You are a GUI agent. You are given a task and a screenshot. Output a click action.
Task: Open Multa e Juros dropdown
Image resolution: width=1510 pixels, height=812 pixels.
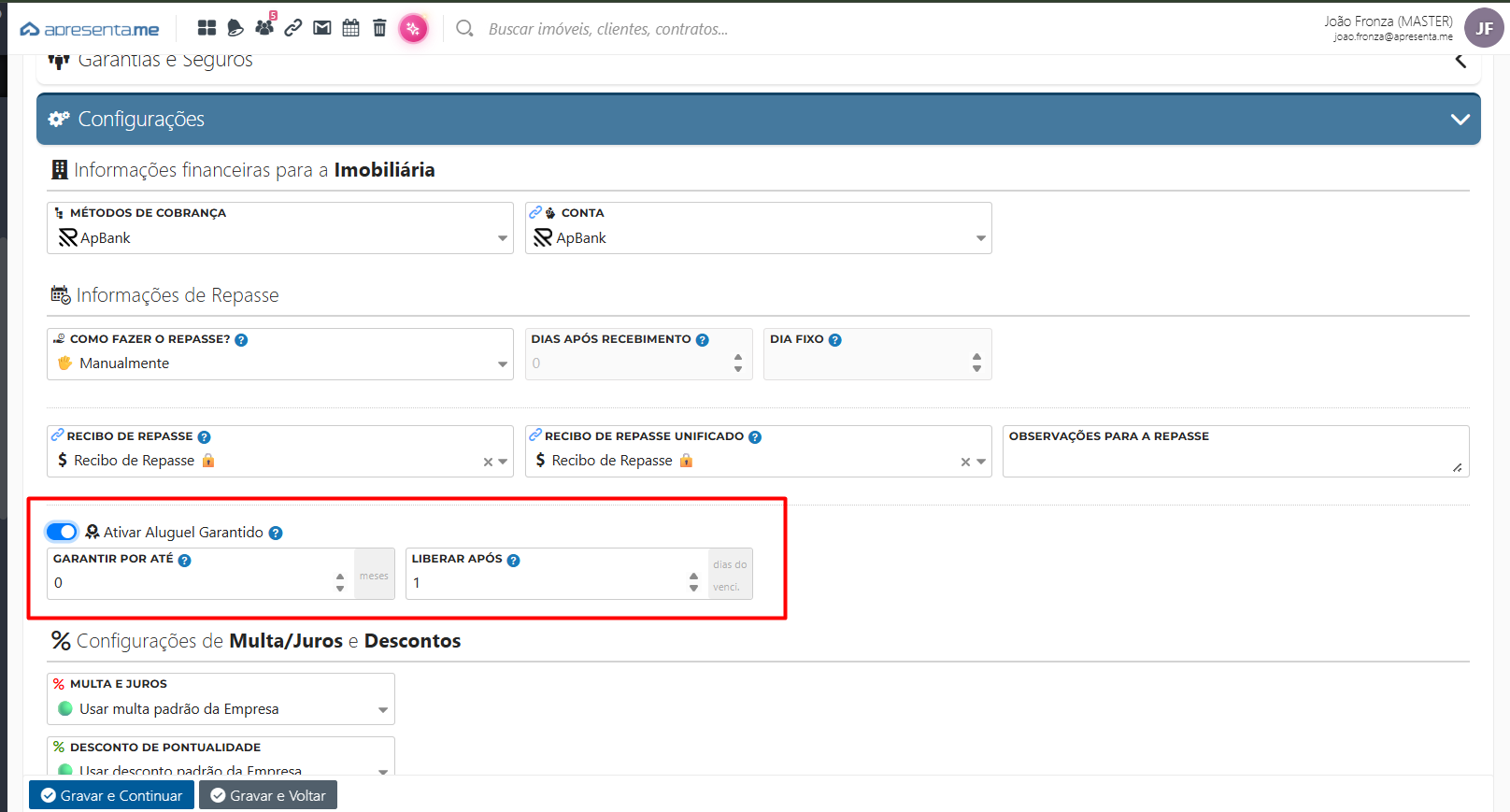tap(221, 699)
